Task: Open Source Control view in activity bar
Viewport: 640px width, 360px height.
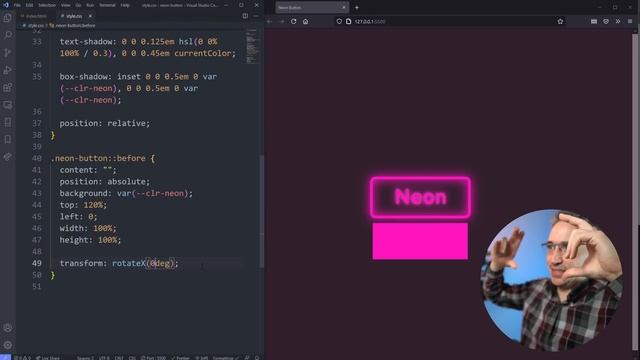Action: (7, 53)
